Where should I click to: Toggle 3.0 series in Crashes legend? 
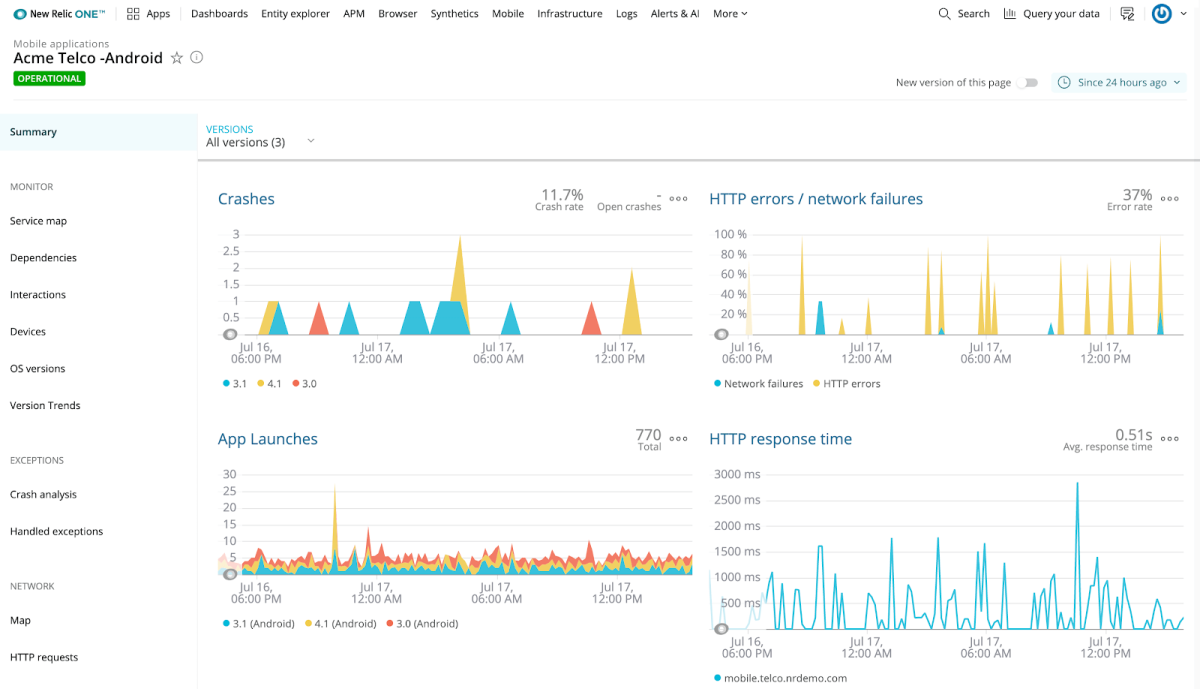(305, 384)
